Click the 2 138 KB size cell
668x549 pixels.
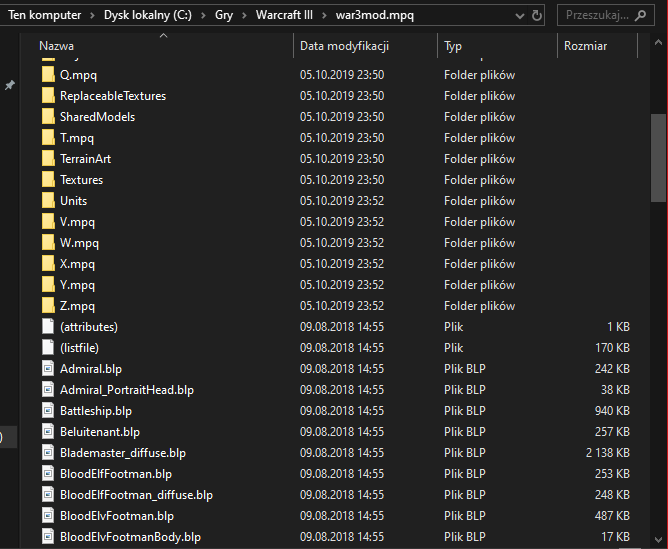[x=608, y=453]
